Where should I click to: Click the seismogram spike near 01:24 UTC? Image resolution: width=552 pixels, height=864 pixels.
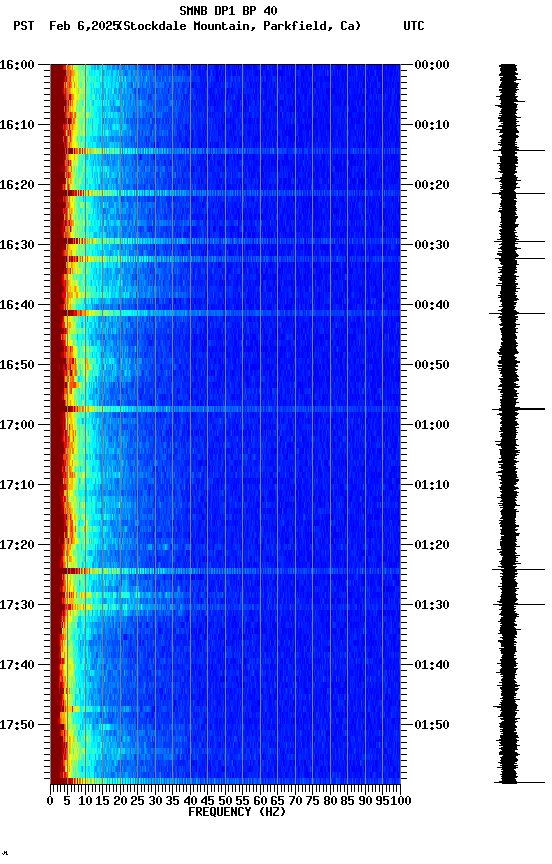[x=518, y=570]
